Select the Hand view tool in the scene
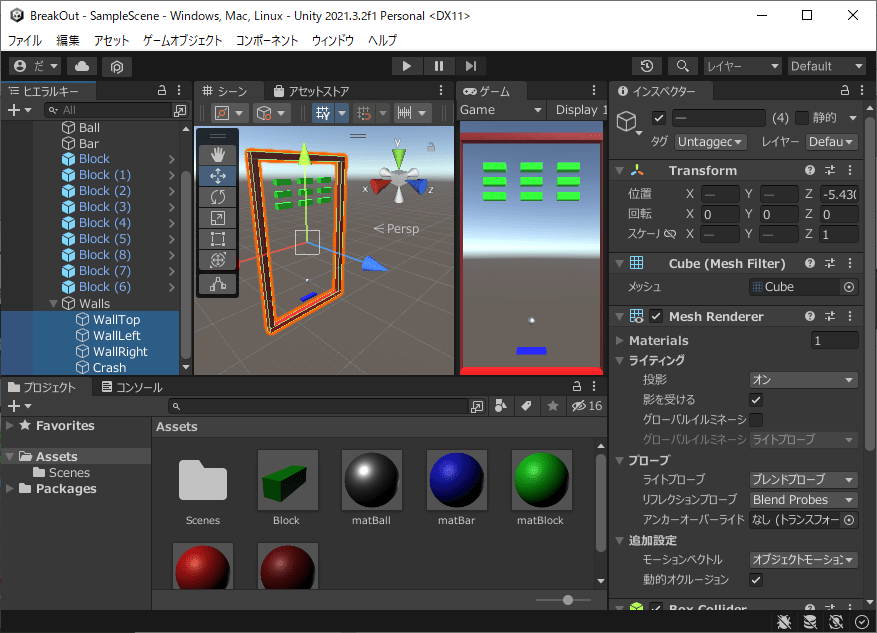877x633 pixels. 217,154
